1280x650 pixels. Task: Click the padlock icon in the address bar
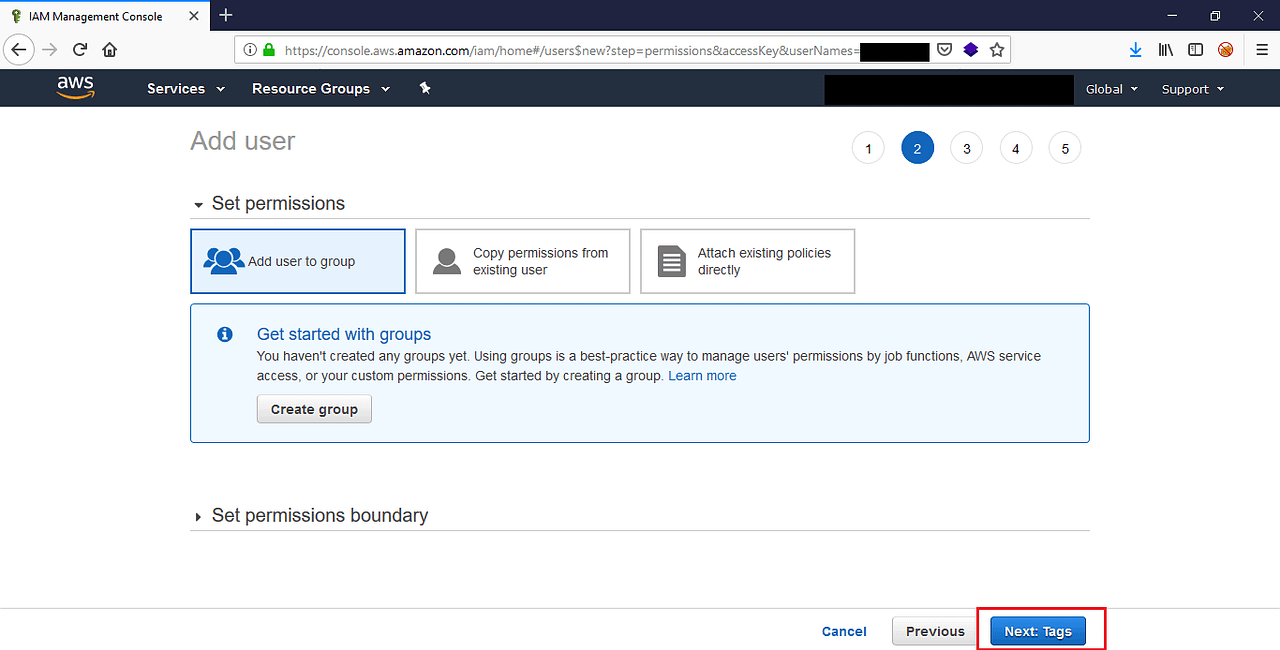point(268,49)
